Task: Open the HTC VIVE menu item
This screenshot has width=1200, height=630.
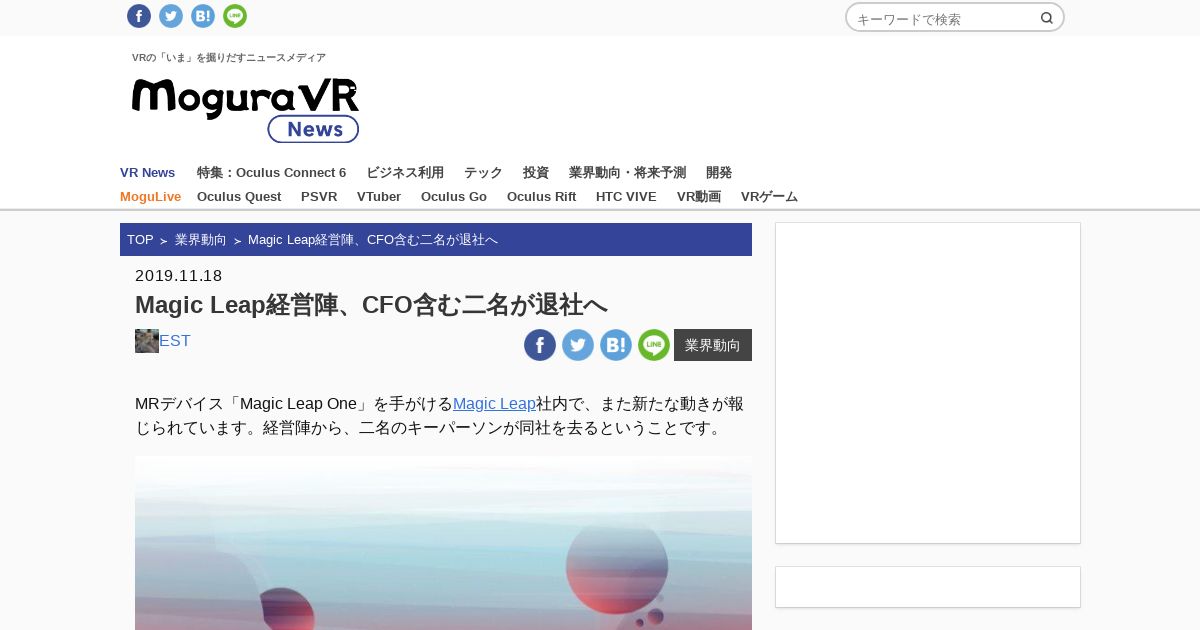Action: point(626,196)
